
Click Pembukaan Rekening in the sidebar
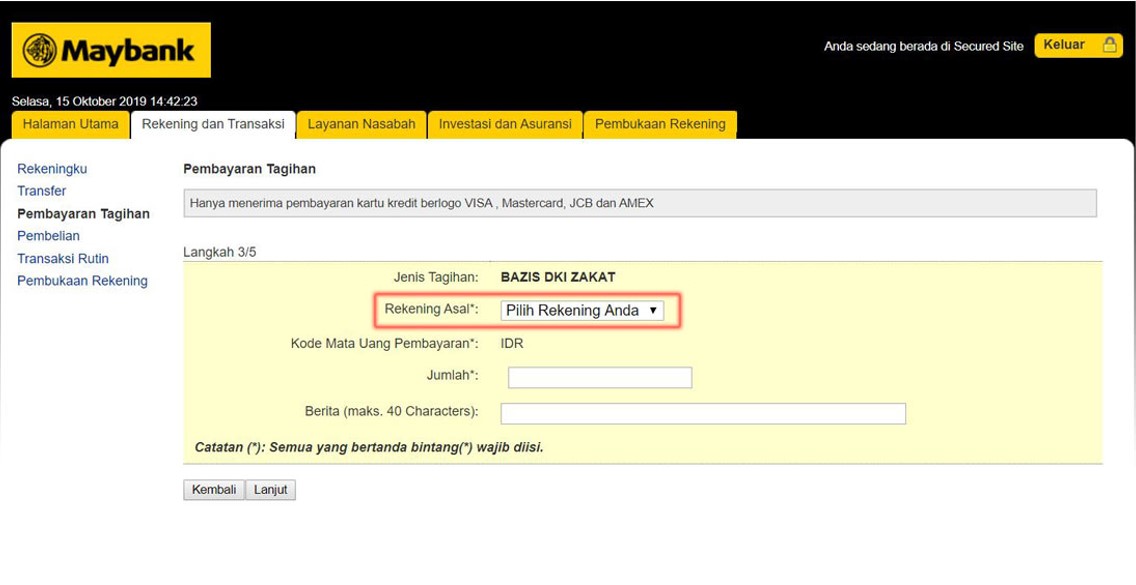[x=83, y=281]
